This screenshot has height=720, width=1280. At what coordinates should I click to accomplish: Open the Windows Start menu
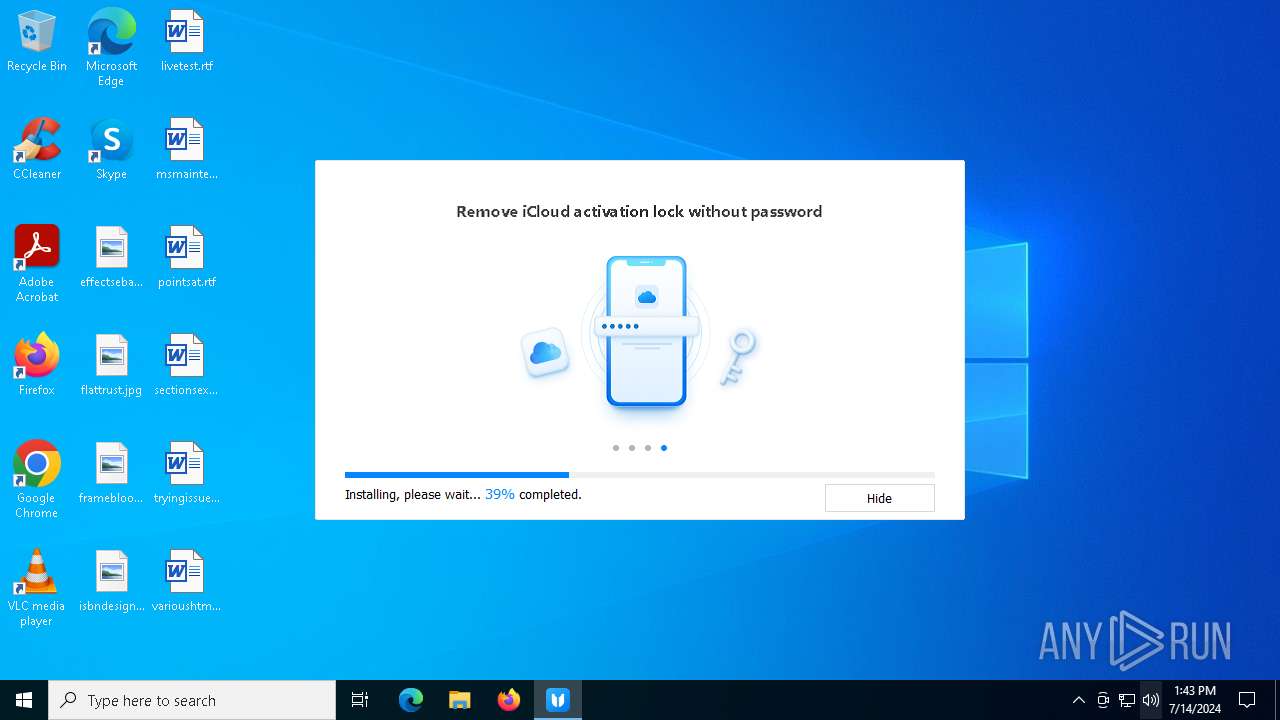[24, 700]
